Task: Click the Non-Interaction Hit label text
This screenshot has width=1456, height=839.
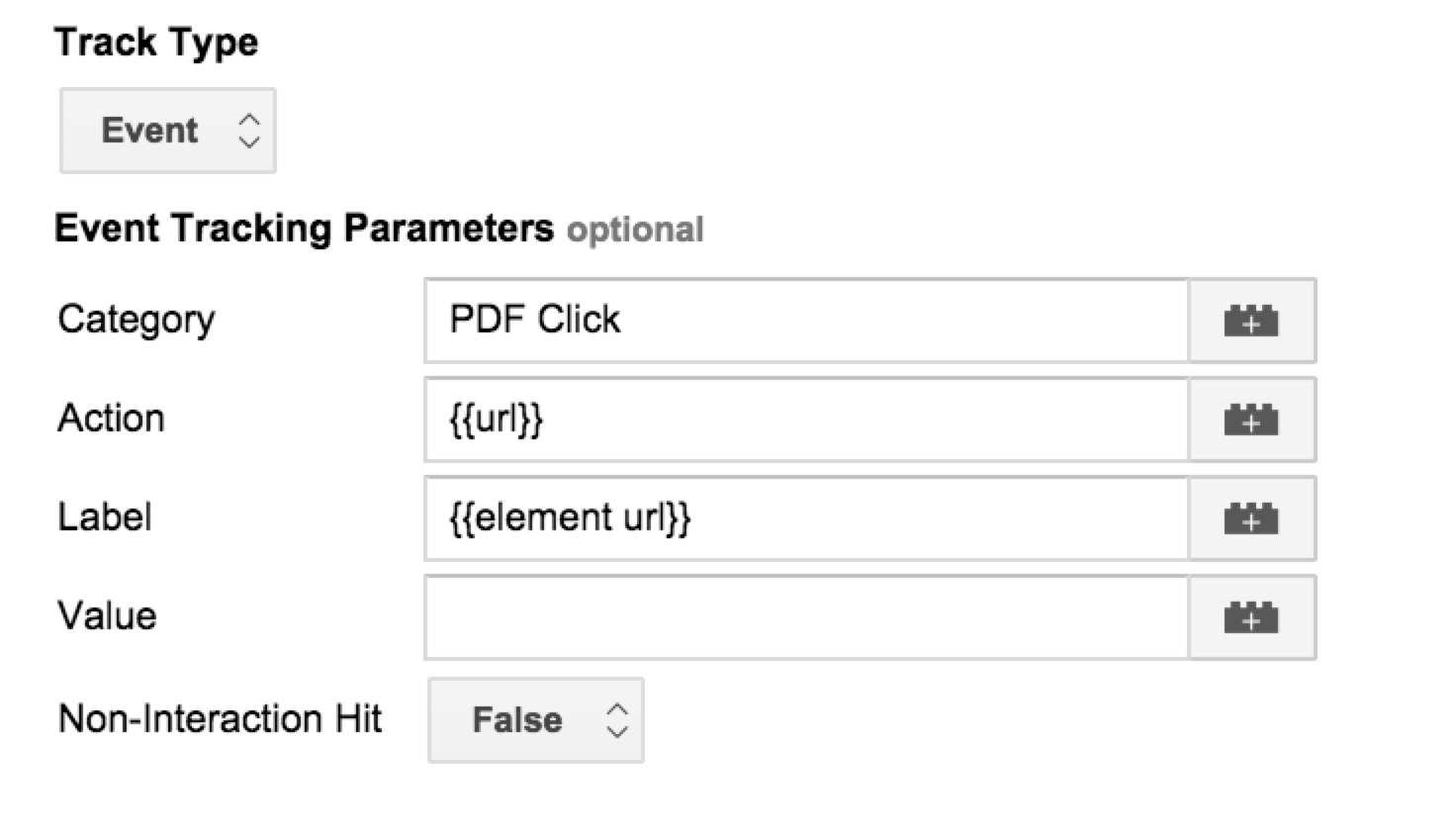Action: point(221,719)
